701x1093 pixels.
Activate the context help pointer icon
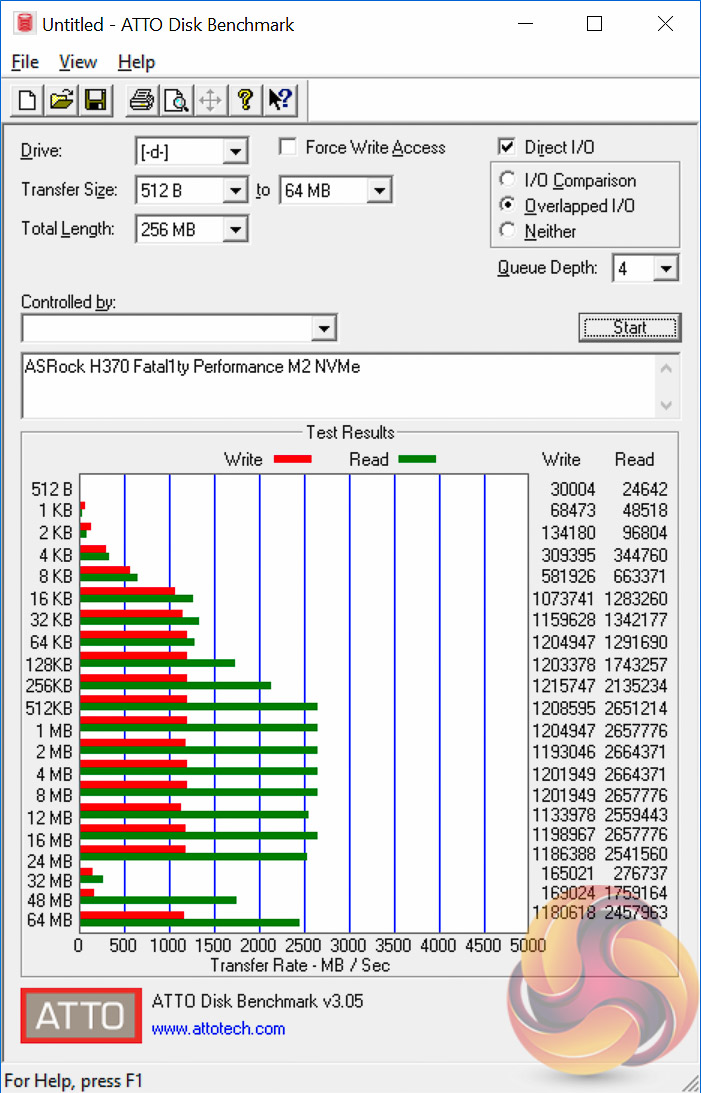tap(280, 100)
